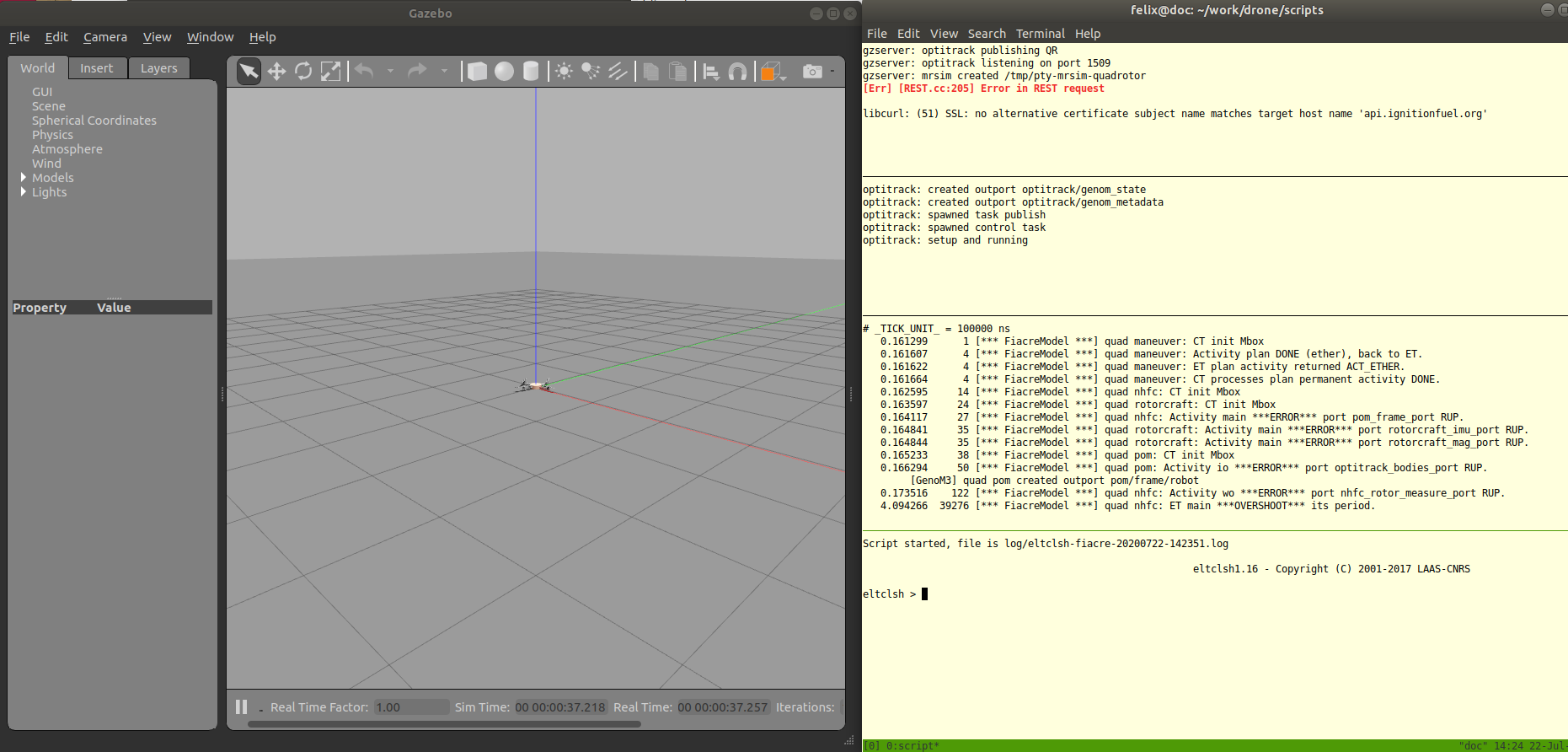Click the Real Time Factor field
1568x752 pixels.
click(x=411, y=707)
